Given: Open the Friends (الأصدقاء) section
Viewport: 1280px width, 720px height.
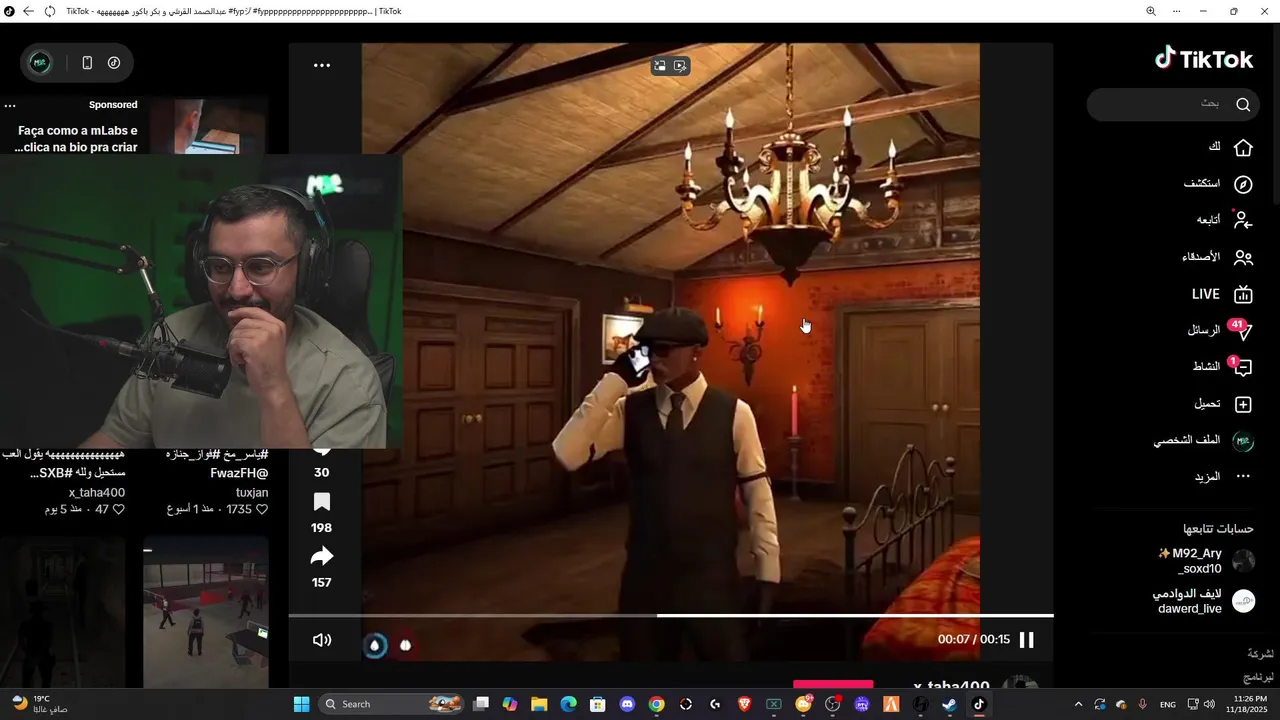Looking at the screenshot, I should pos(1218,257).
